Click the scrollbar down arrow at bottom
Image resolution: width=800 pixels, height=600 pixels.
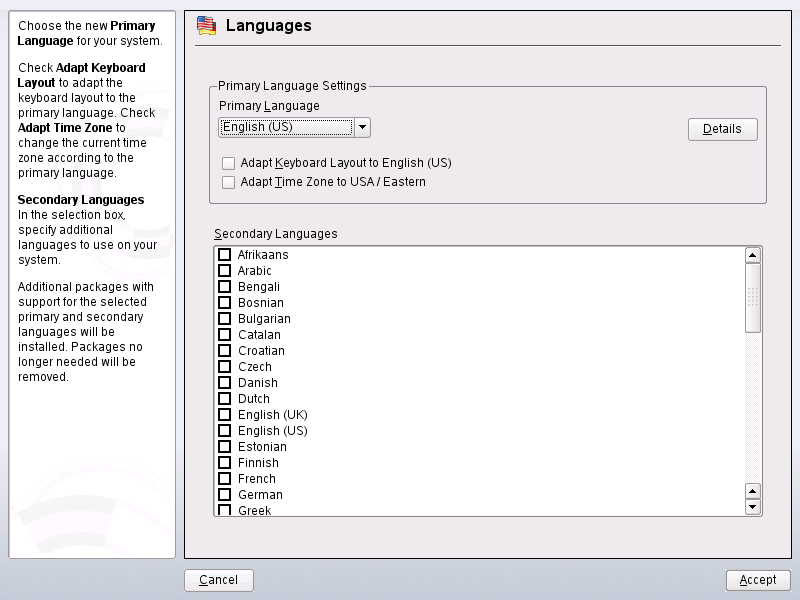753,507
